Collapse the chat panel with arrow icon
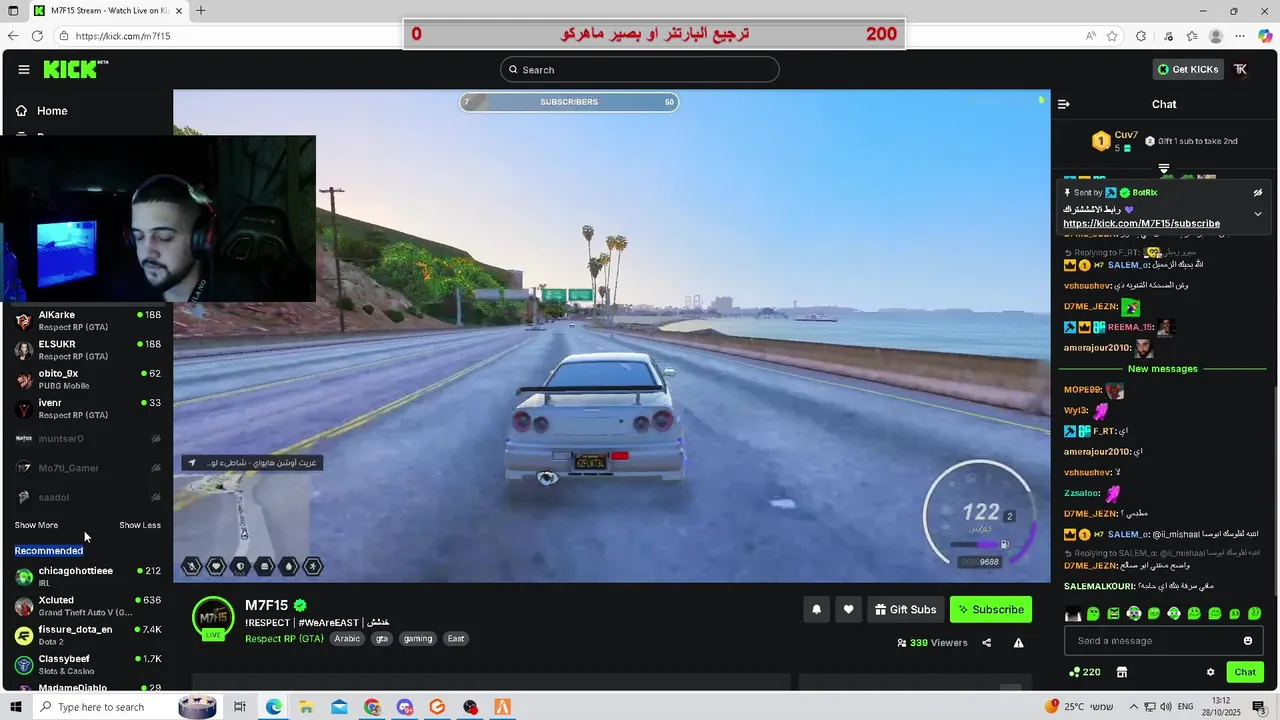 click(1064, 104)
